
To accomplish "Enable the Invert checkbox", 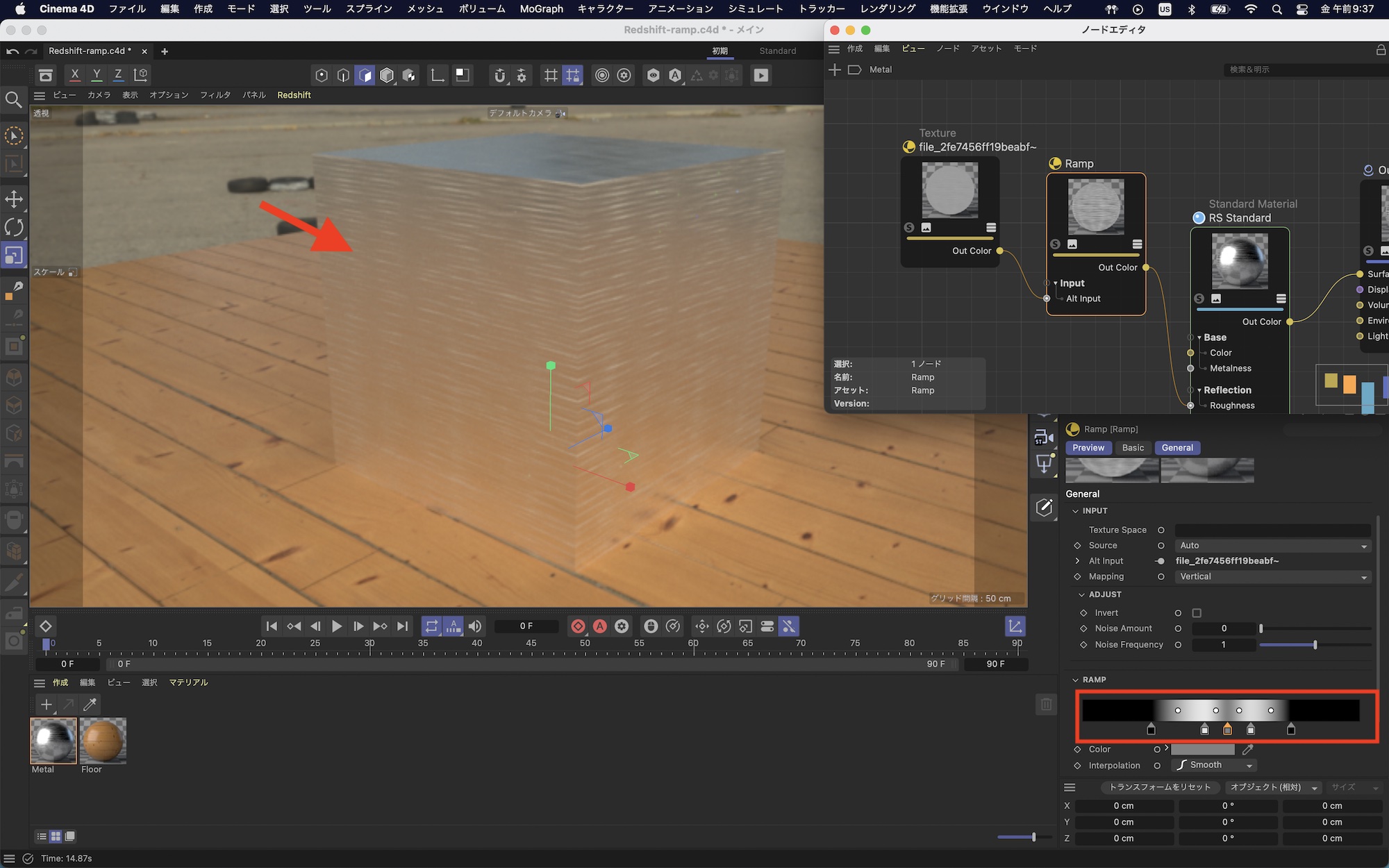I will (x=1197, y=613).
